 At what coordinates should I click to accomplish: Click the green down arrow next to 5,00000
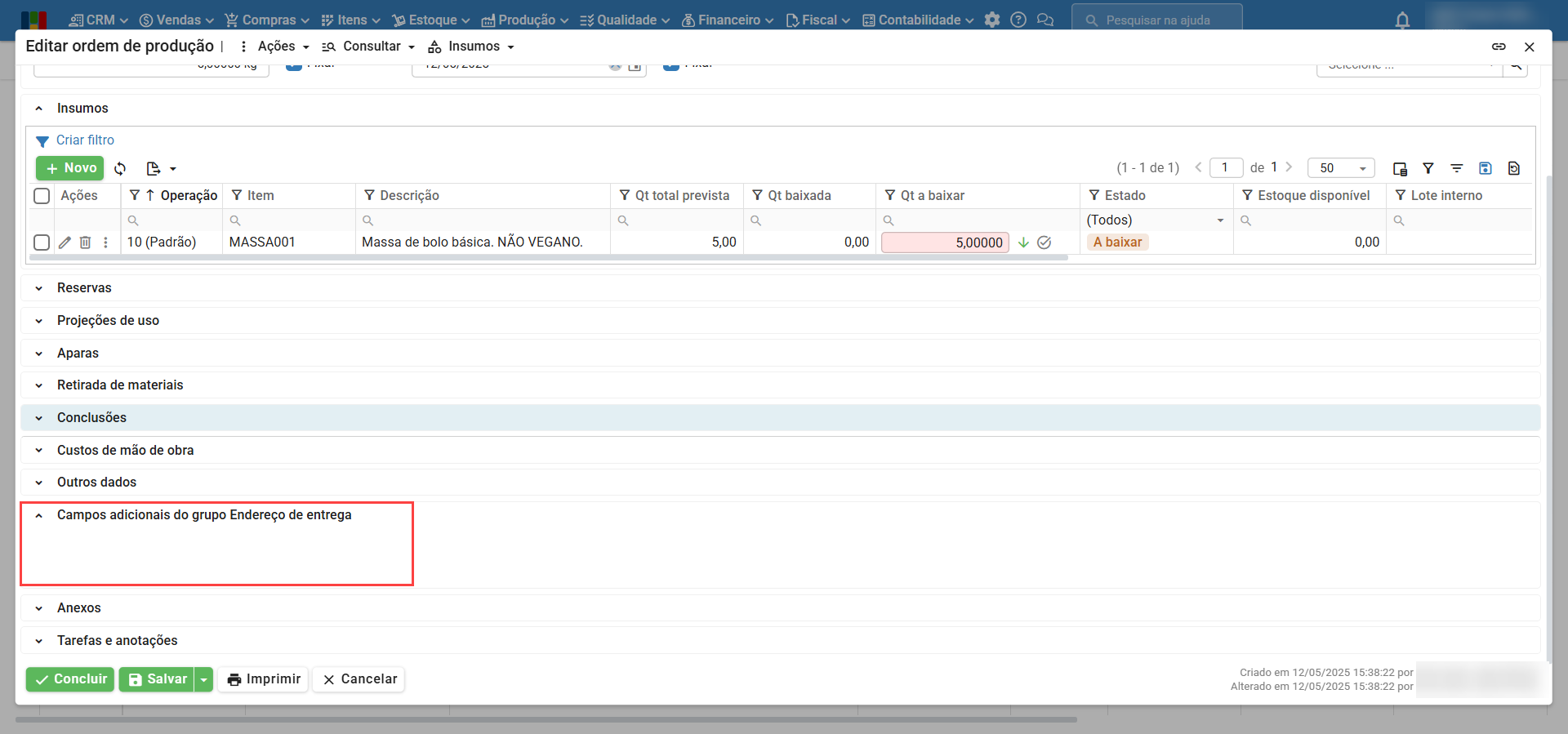[x=1023, y=242]
